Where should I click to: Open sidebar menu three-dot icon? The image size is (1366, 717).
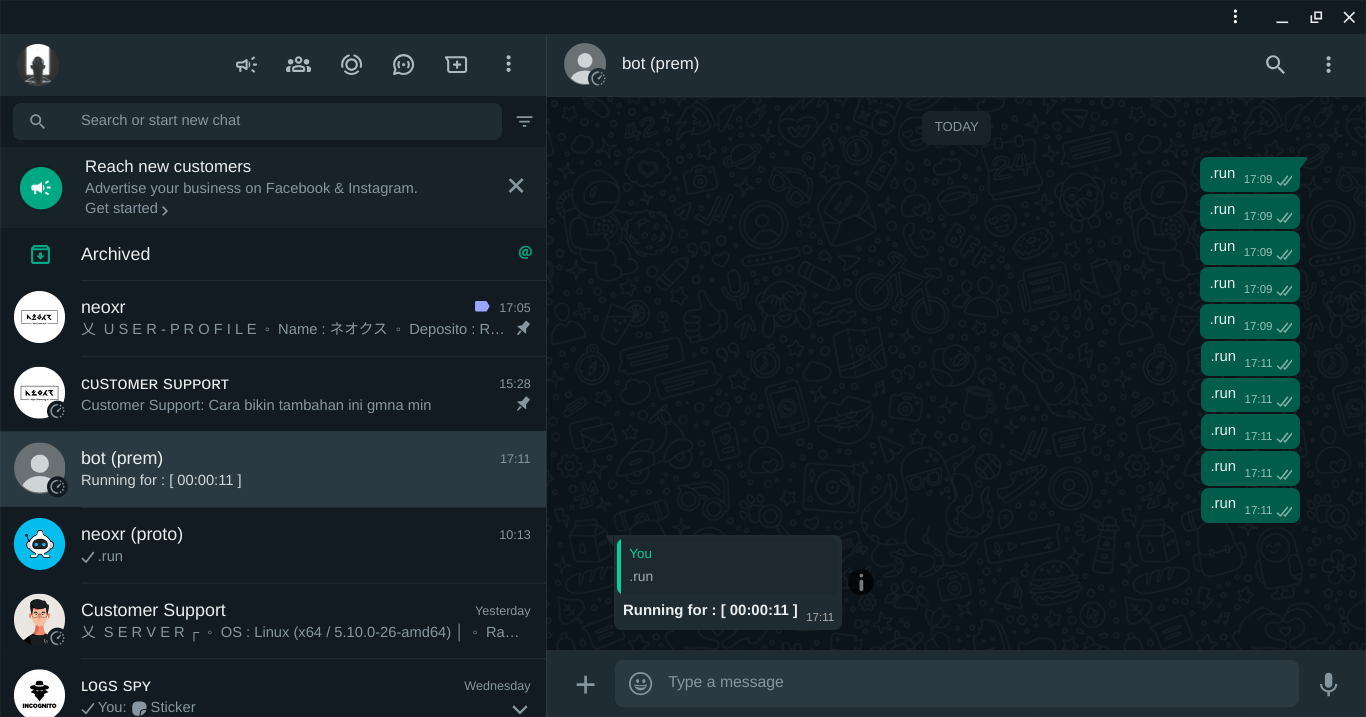tap(508, 65)
